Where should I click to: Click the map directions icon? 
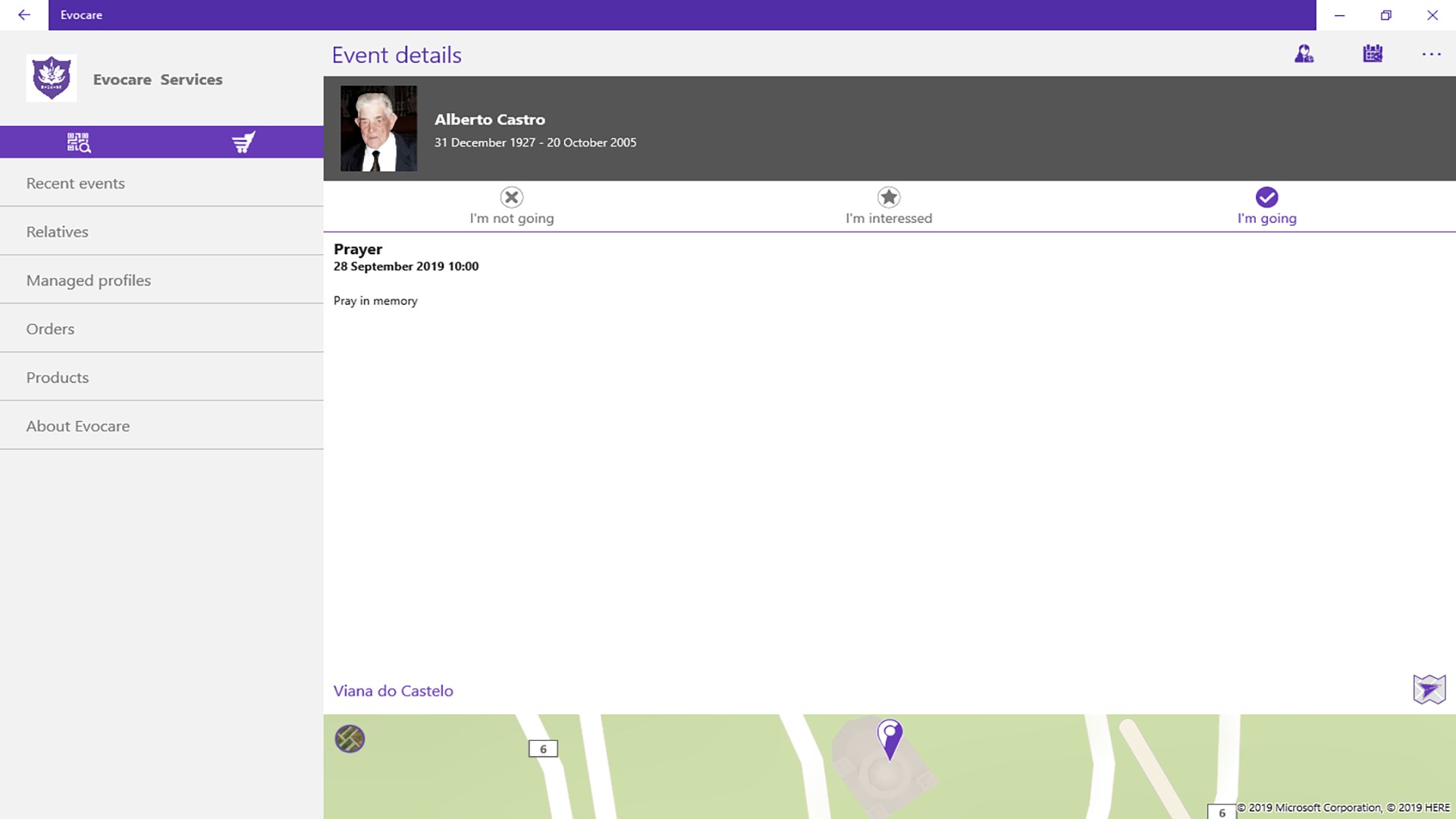[x=1429, y=689]
